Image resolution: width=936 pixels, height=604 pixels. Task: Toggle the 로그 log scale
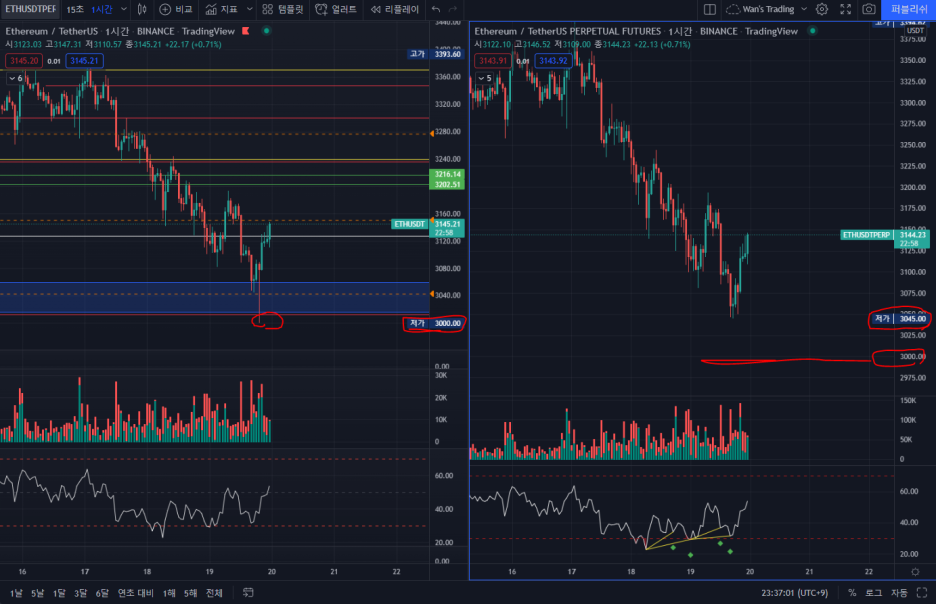pyautogui.click(x=873, y=593)
